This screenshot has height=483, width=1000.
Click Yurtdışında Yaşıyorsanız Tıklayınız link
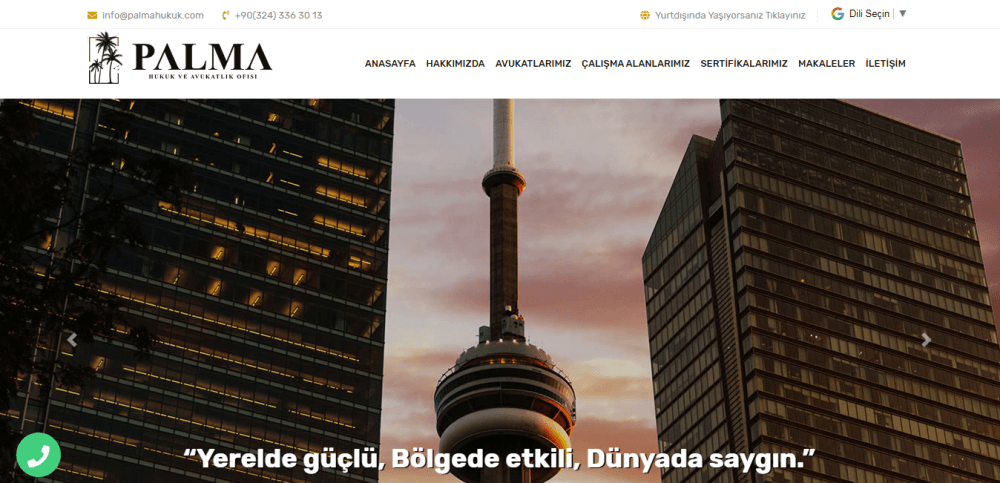[730, 15]
